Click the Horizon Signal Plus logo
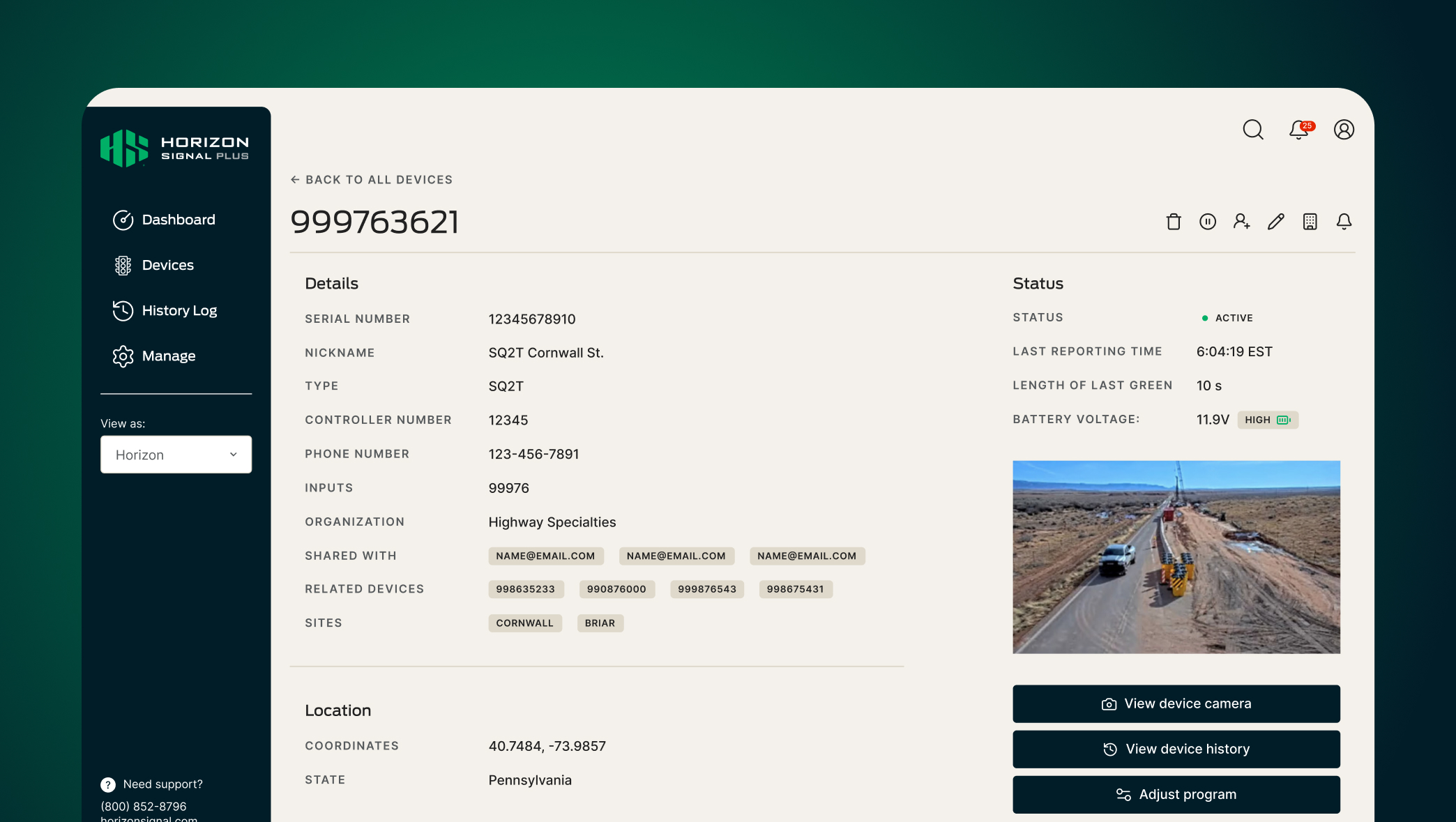 176,148
